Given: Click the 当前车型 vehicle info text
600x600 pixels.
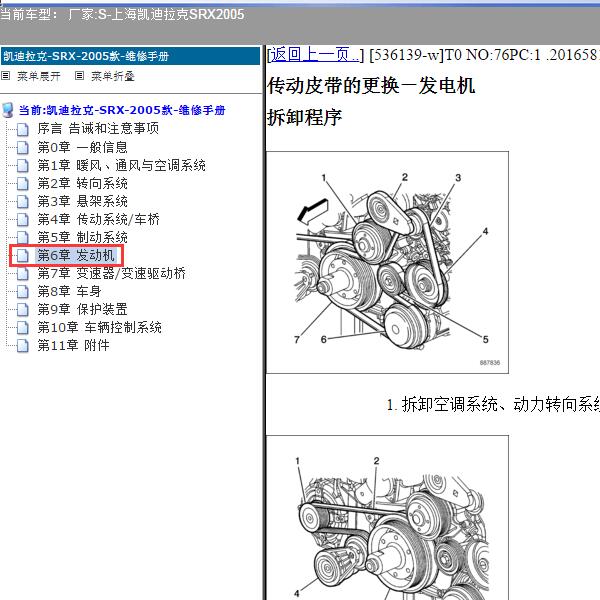Looking at the screenshot, I should pyautogui.click(x=122, y=15).
